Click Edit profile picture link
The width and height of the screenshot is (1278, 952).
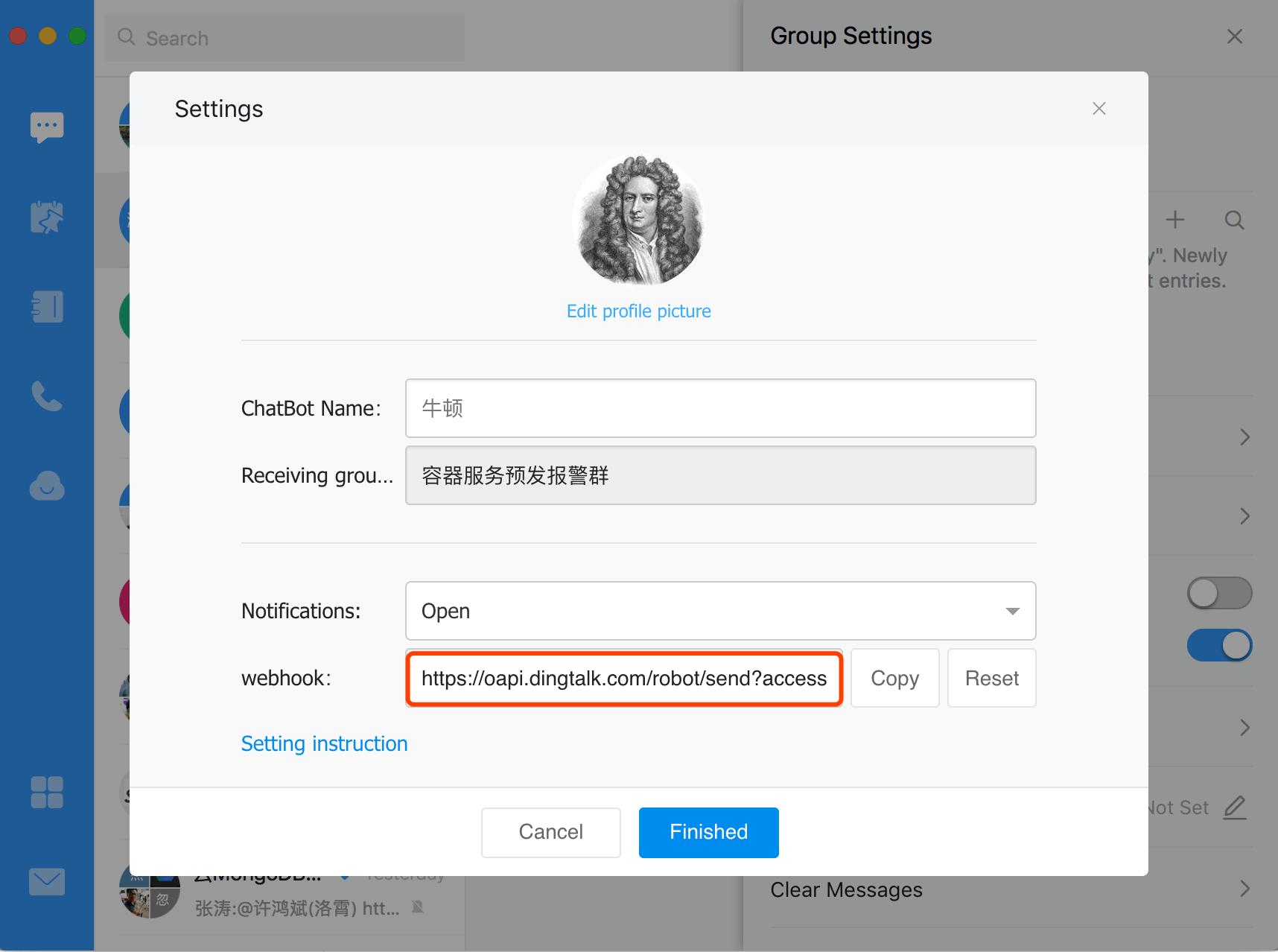tap(638, 311)
